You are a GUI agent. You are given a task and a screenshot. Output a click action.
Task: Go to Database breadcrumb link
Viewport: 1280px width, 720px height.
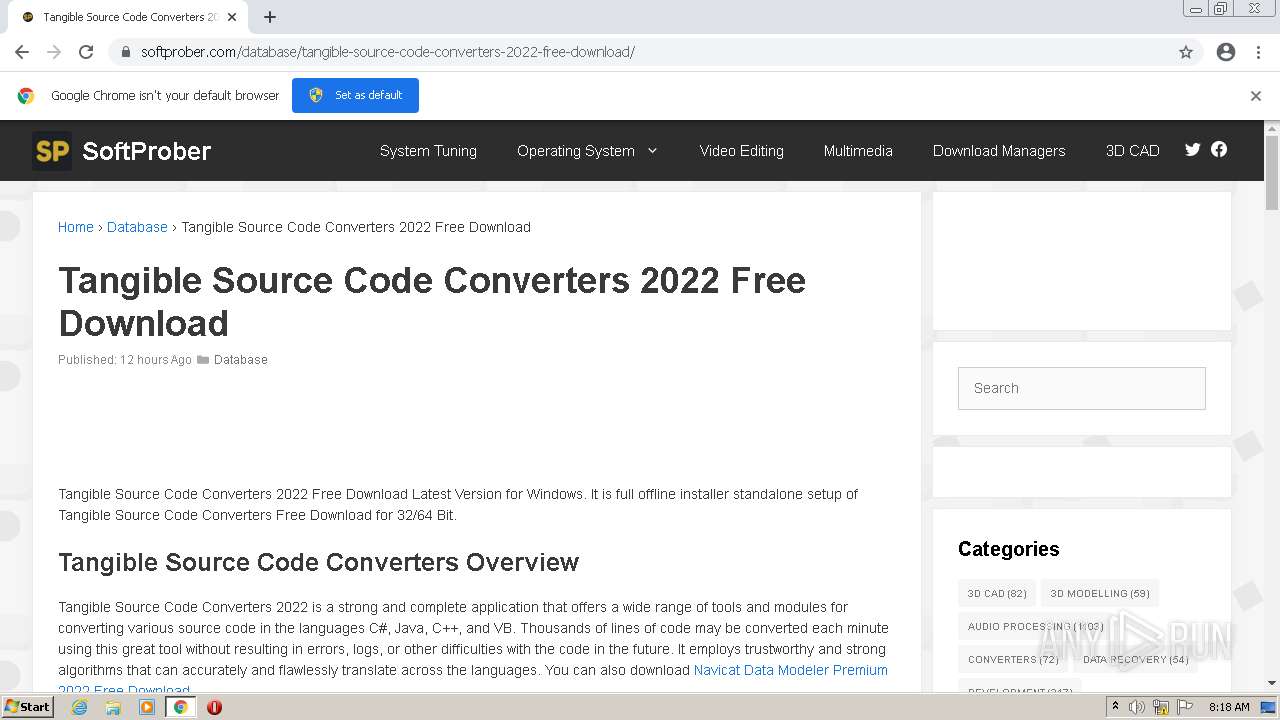(x=137, y=227)
